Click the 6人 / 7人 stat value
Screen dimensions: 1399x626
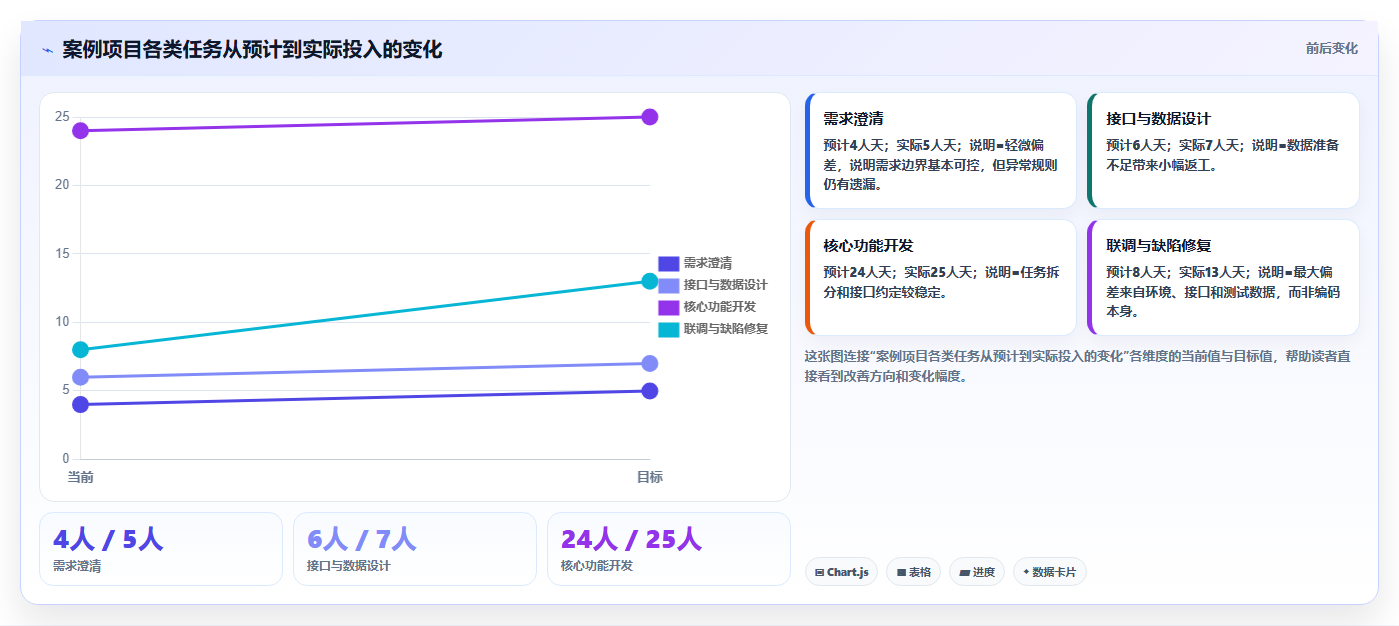(x=362, y=539)
